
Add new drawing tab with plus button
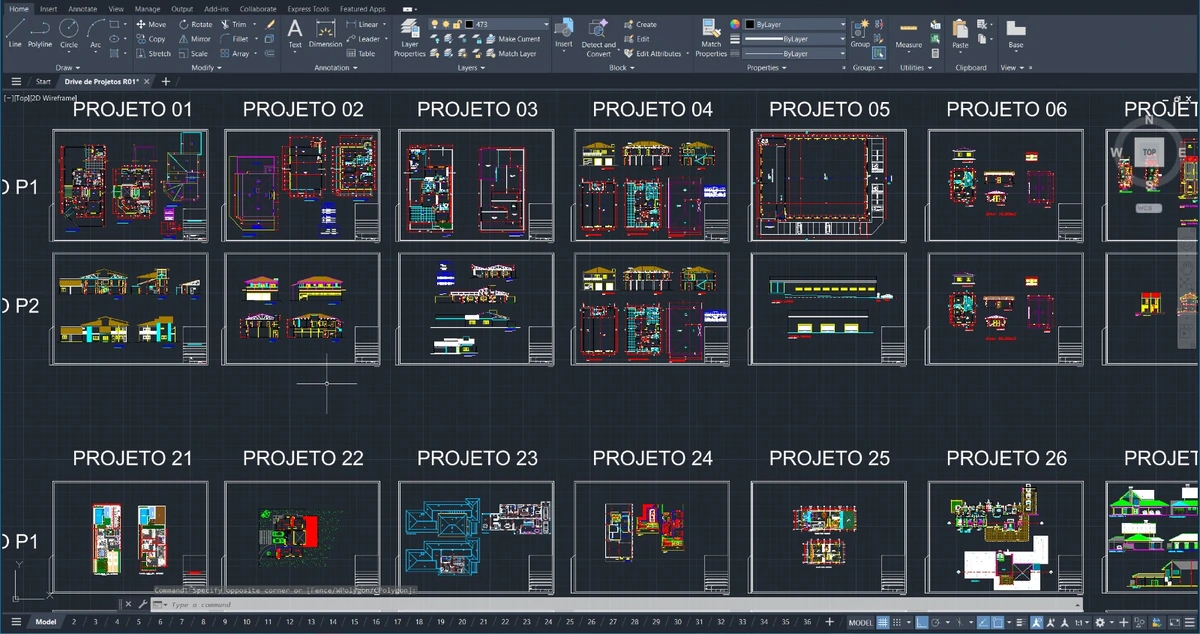point(166,82)
